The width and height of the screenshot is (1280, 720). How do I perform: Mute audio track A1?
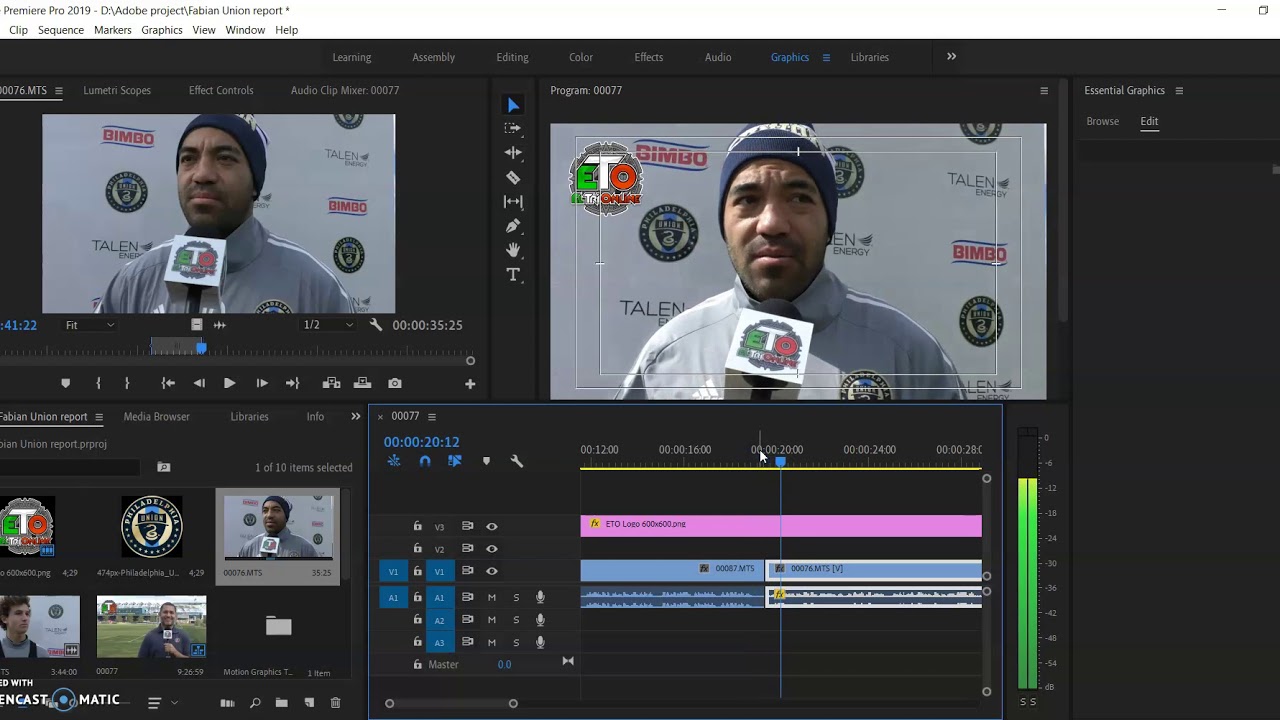click(x=491, y=597)
